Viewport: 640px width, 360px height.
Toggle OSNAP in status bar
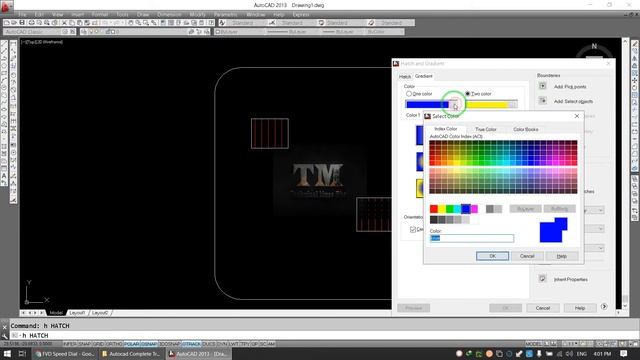[x=149, y=344]
